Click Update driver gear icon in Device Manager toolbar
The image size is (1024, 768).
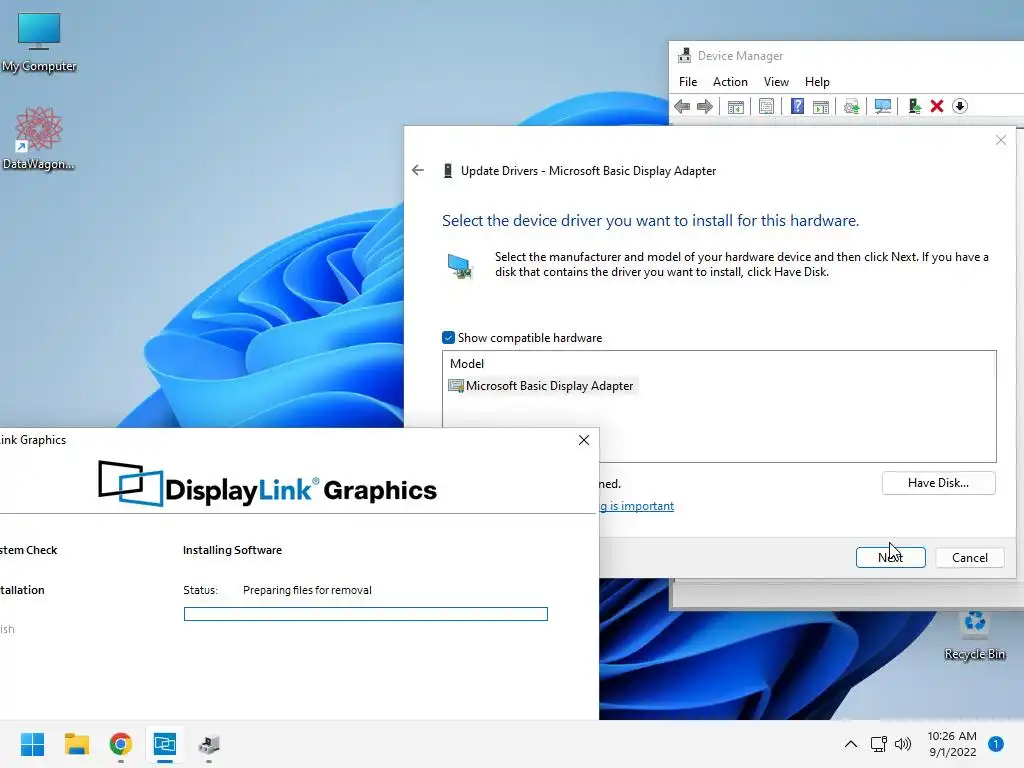[x=852, y=106]
